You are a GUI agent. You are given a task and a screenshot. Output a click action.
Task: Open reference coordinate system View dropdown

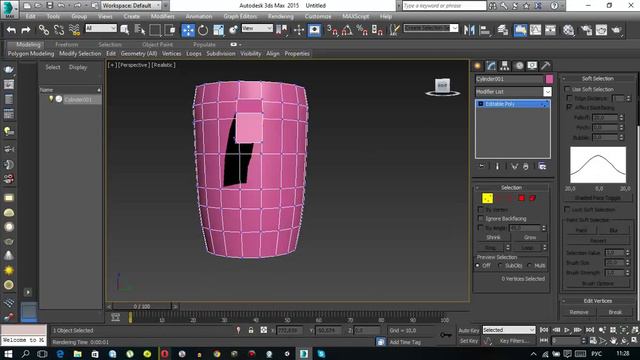pyautogui.click(x=257, y=28)
